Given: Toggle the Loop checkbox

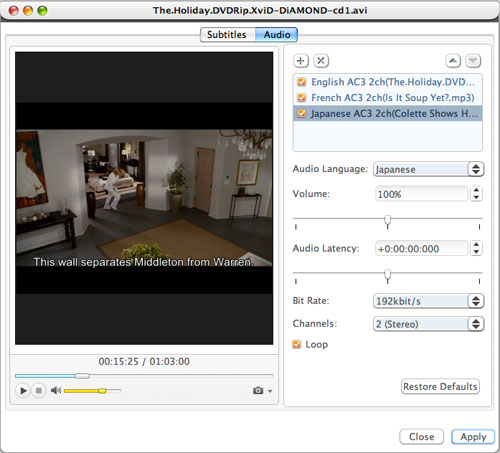Looking at the screenshot, I should tap(297, 344).
